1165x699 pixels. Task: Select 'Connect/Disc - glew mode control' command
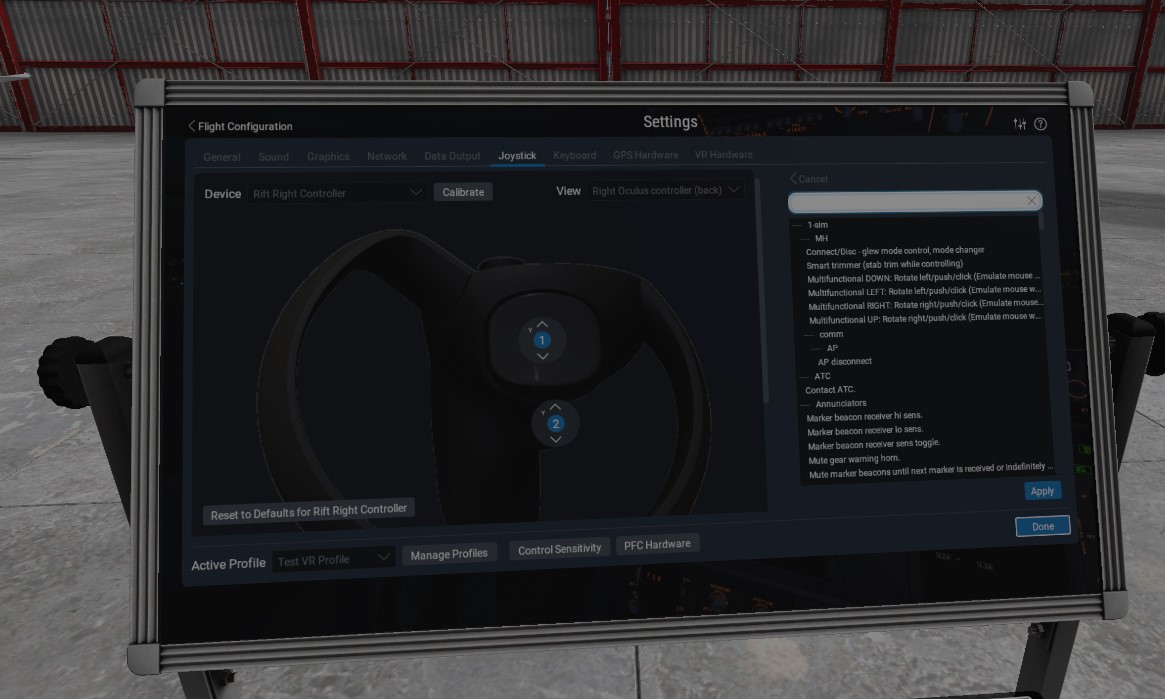click(895, 251)
